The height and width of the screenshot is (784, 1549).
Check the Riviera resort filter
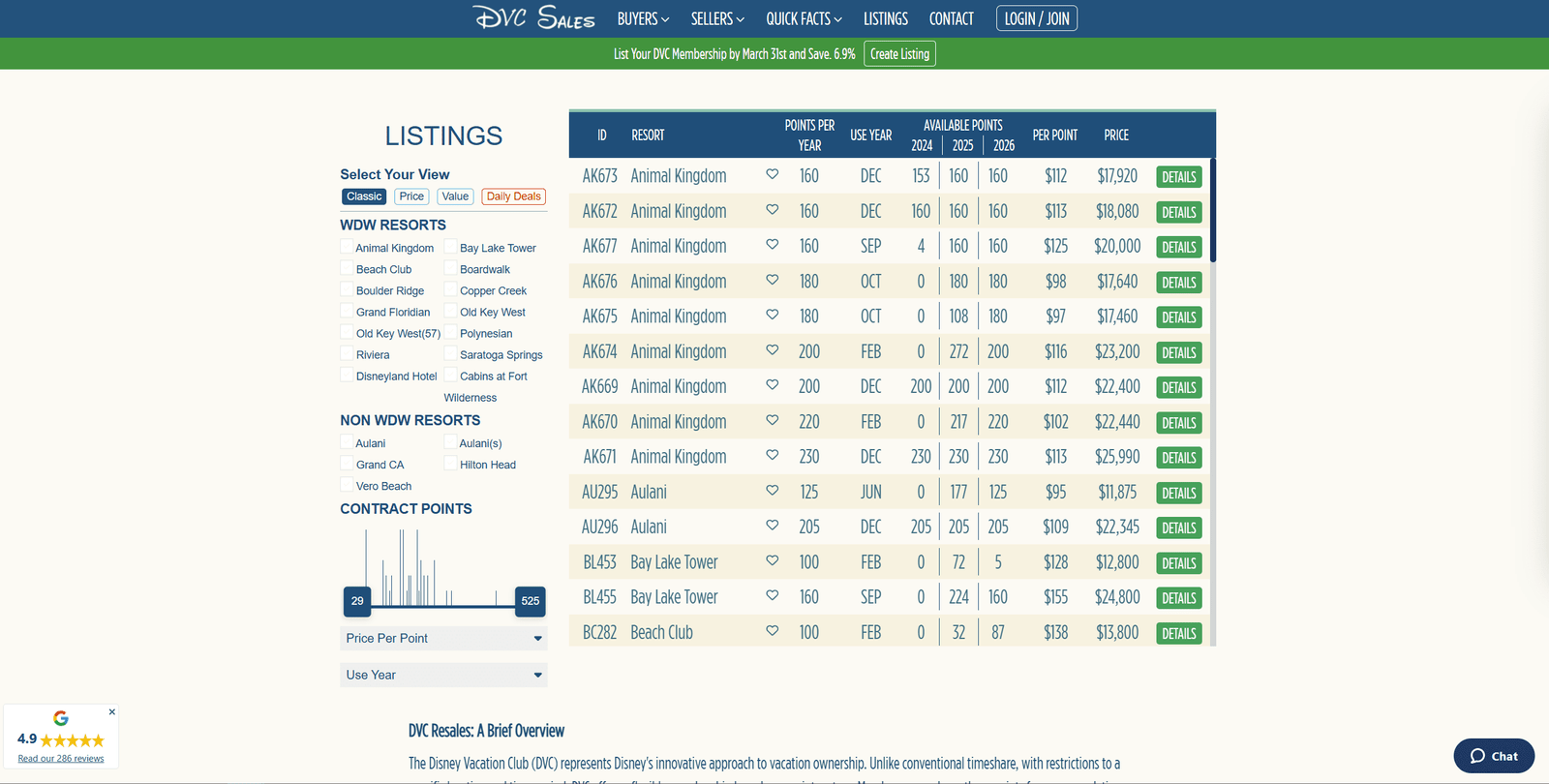pyautogui.click(x=347, y=353)
